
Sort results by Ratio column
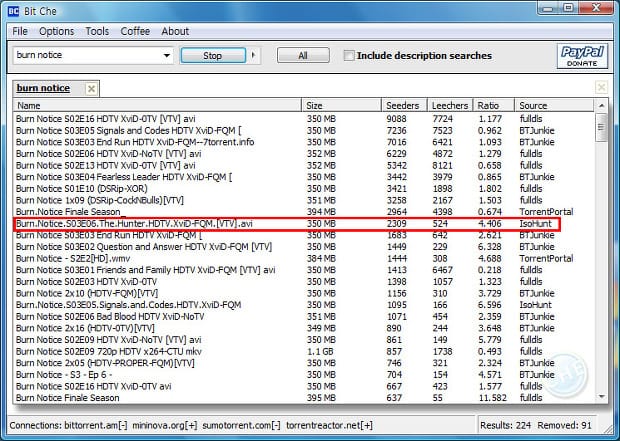coord(494,106)
